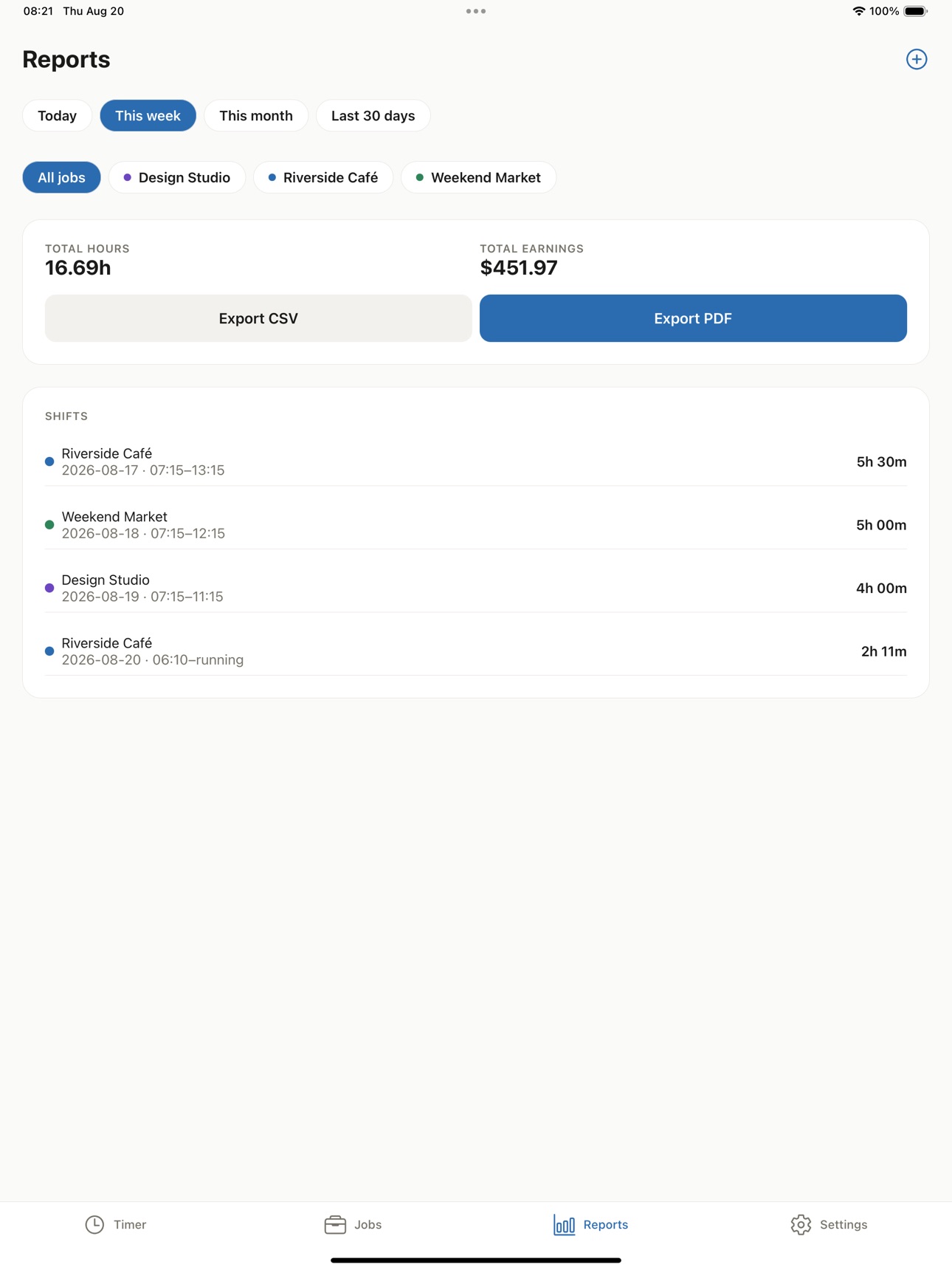Tap the $451.97 total earnings value
952x1270 pixels.
click(x=519, y=268)
